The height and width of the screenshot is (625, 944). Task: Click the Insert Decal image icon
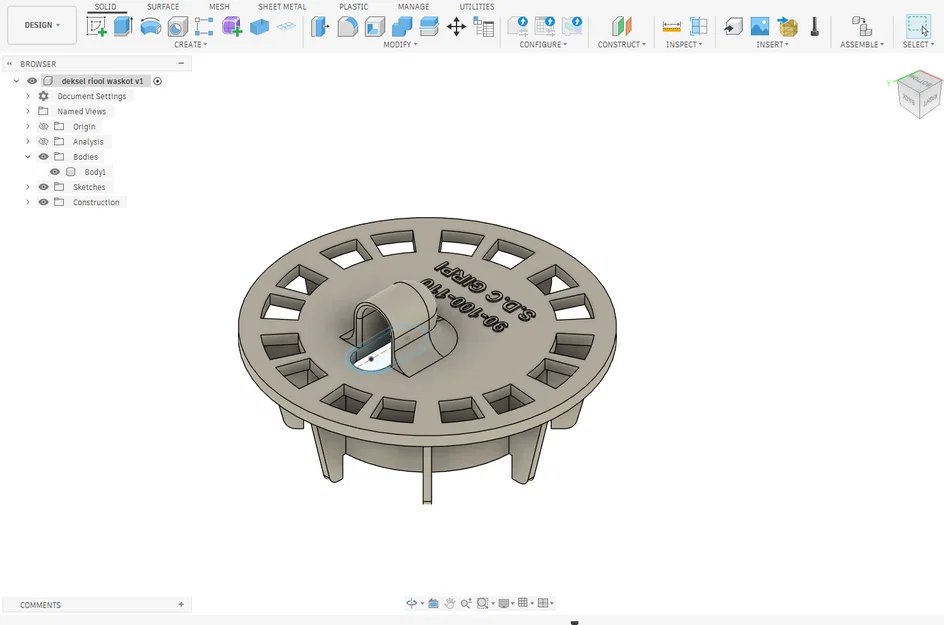tap(760, 26)
